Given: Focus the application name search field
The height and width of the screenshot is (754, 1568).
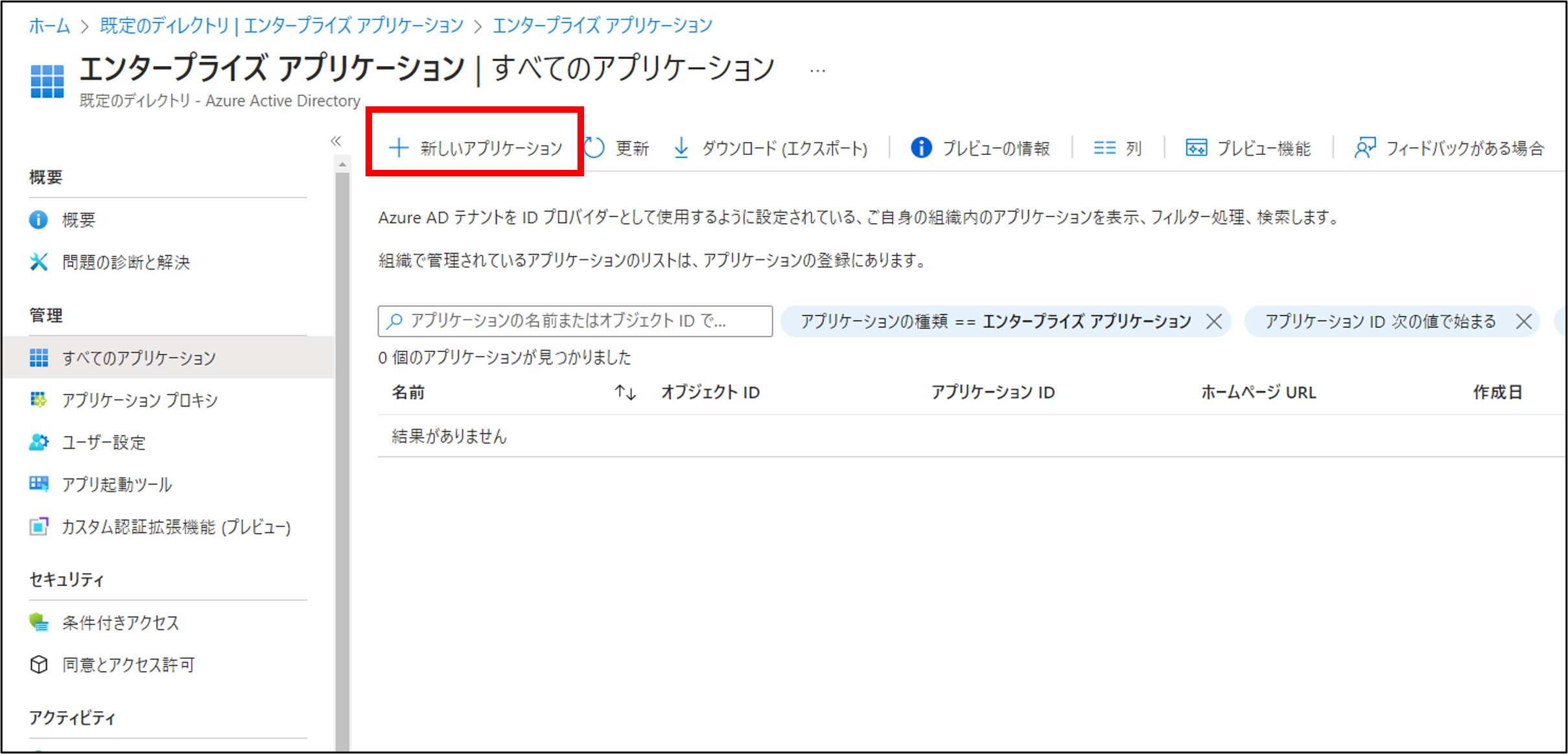Looking at the screenshot, I should tap(574, 321).
